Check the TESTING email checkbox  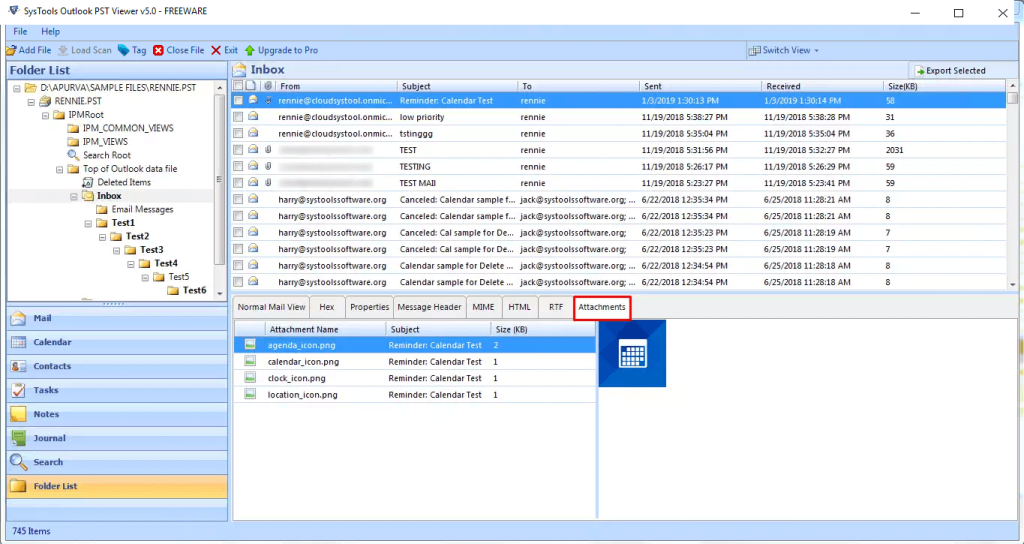point(238,167)
